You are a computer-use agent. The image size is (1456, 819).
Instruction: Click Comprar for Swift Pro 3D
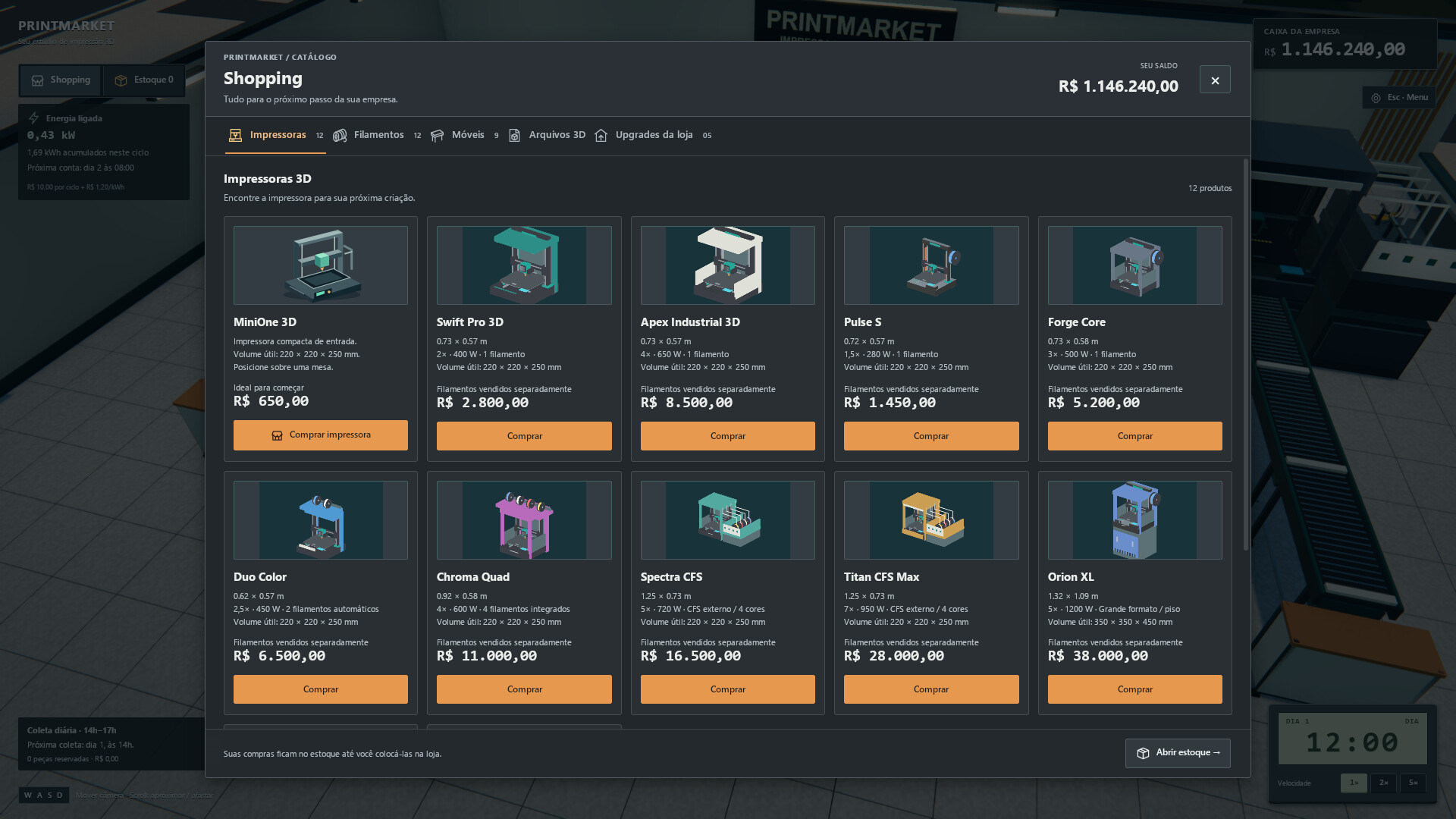point(524,436)
